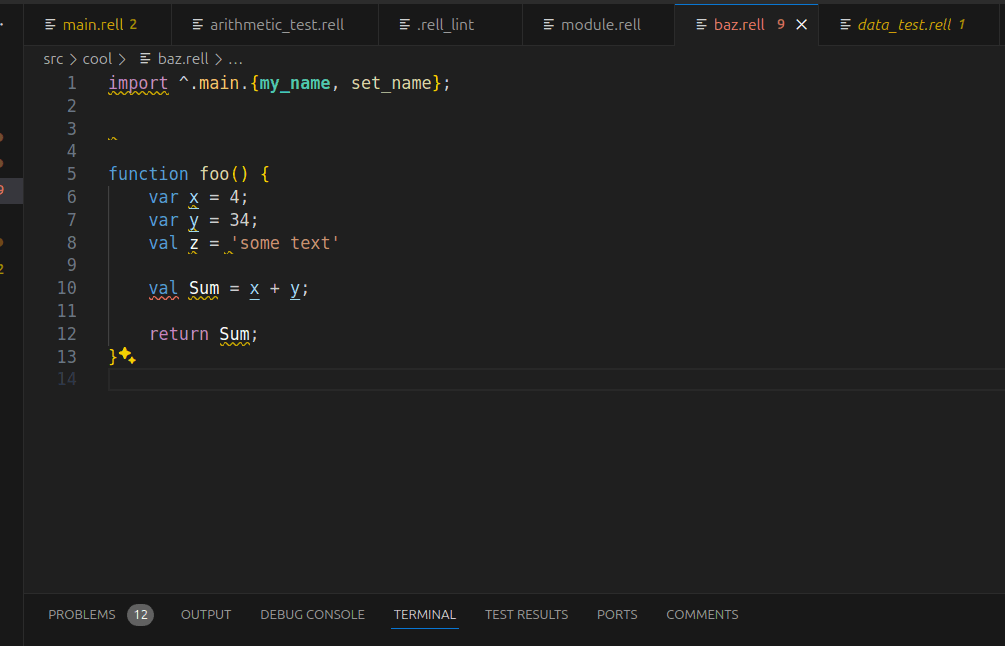Open the Ports panel
1005x646 pixels.
pos(617,615)
